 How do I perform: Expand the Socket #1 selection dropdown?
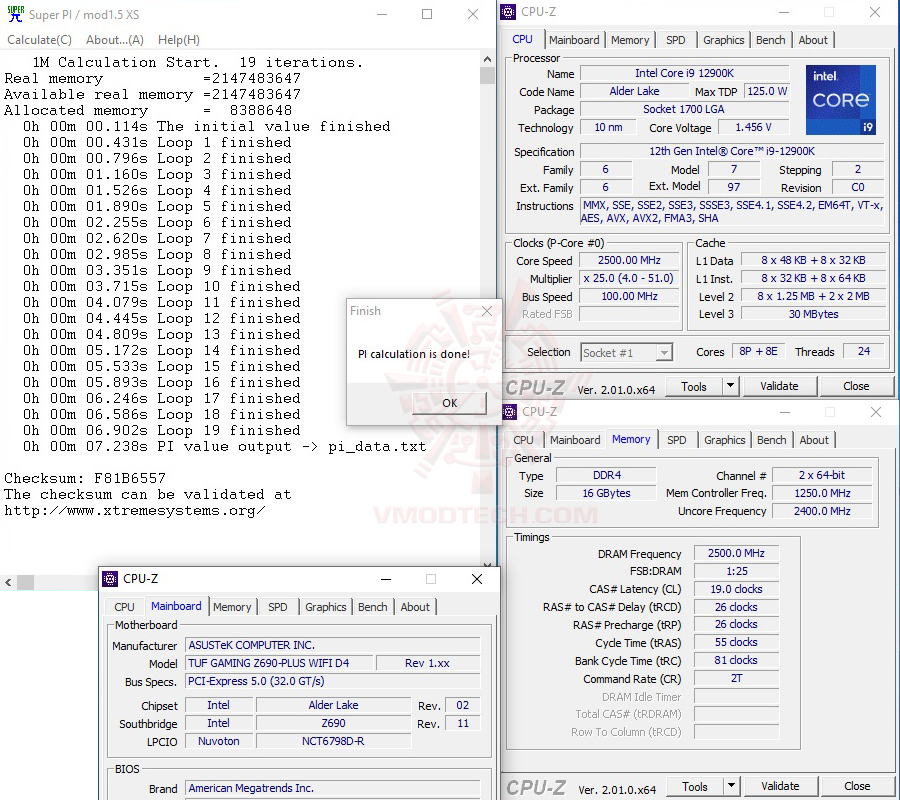point(664,352)
